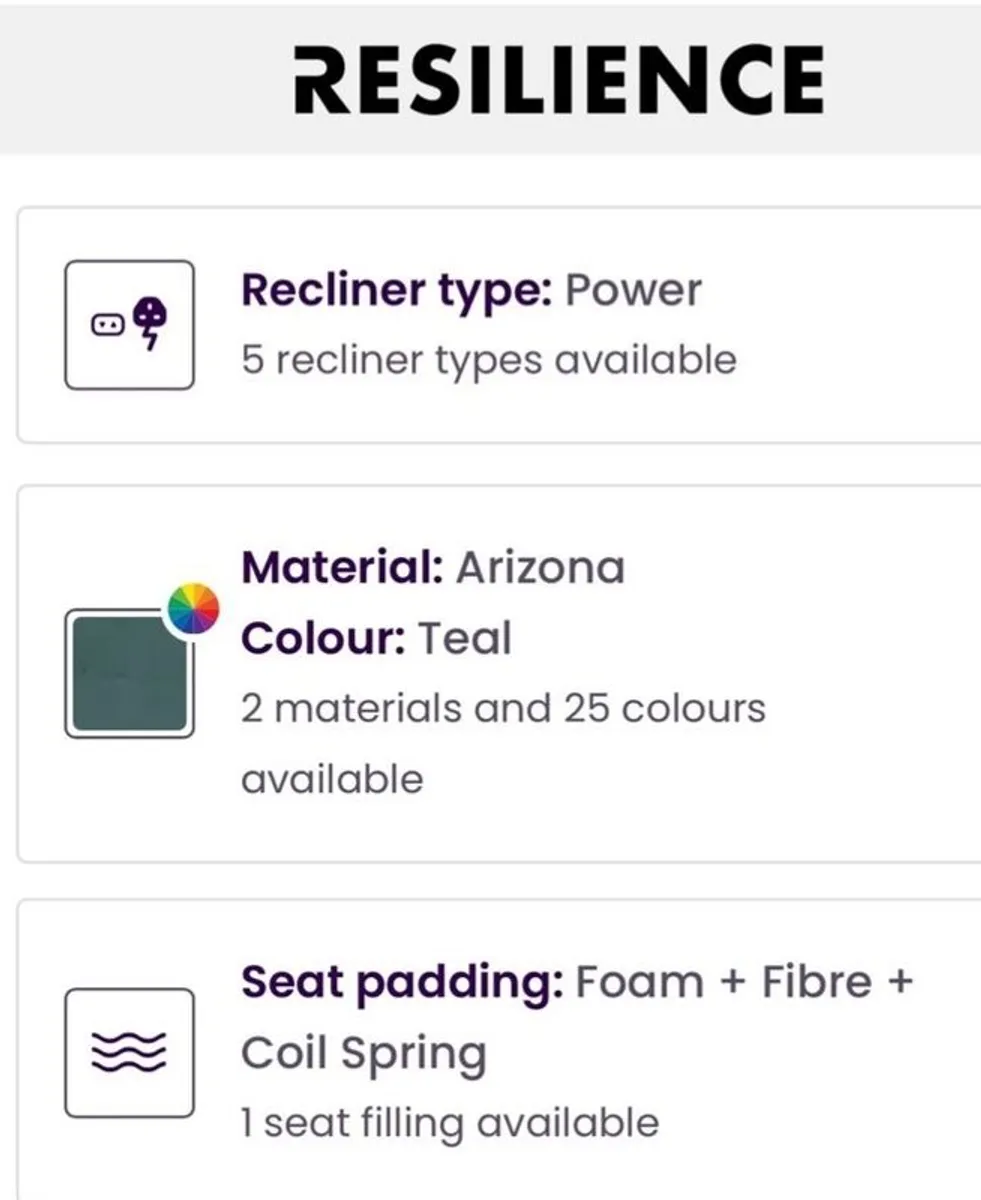
Task: Click the RESILIENCE product heading
Action: [558, 80]
